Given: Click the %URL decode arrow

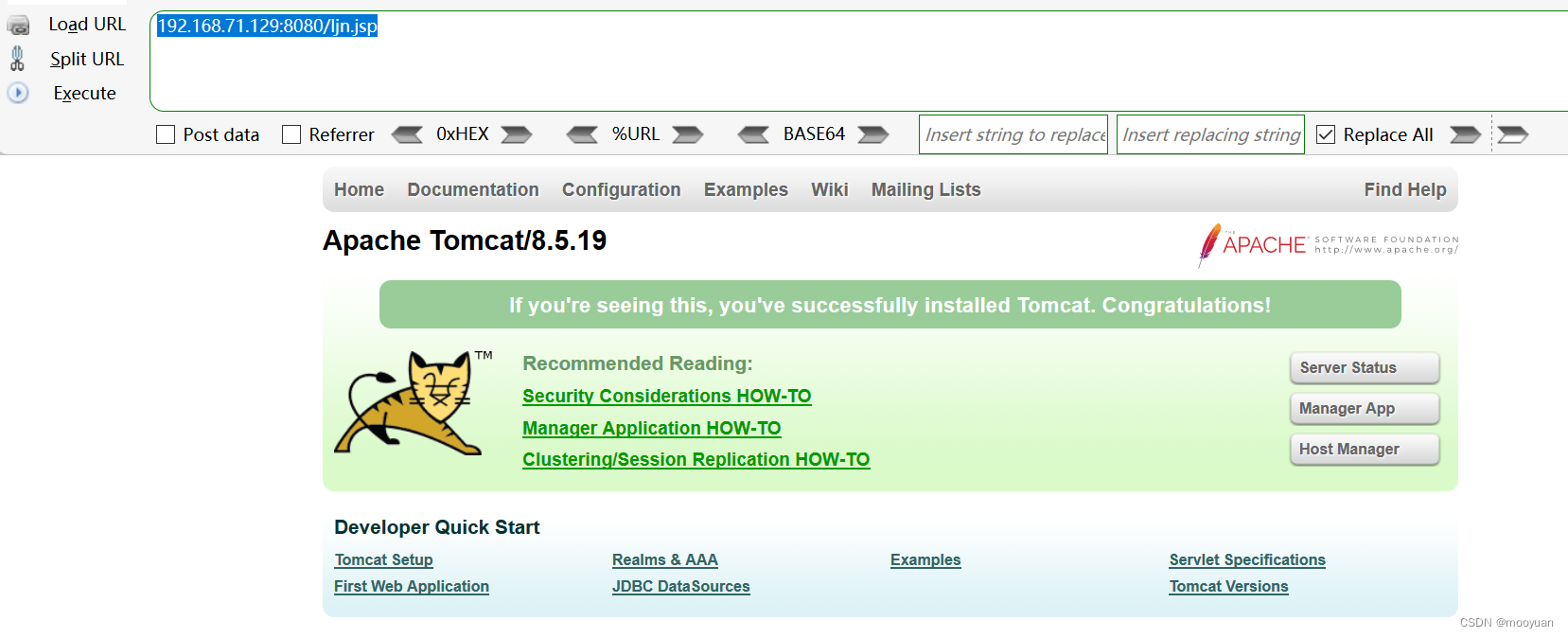Looking at the screenshot, I should [x=583, y=134].
